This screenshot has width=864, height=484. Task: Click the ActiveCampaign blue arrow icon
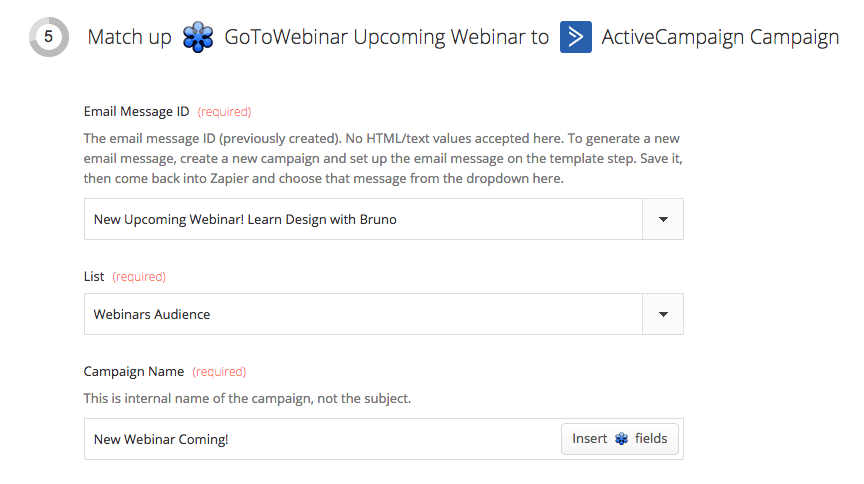(x=576, y=38)
